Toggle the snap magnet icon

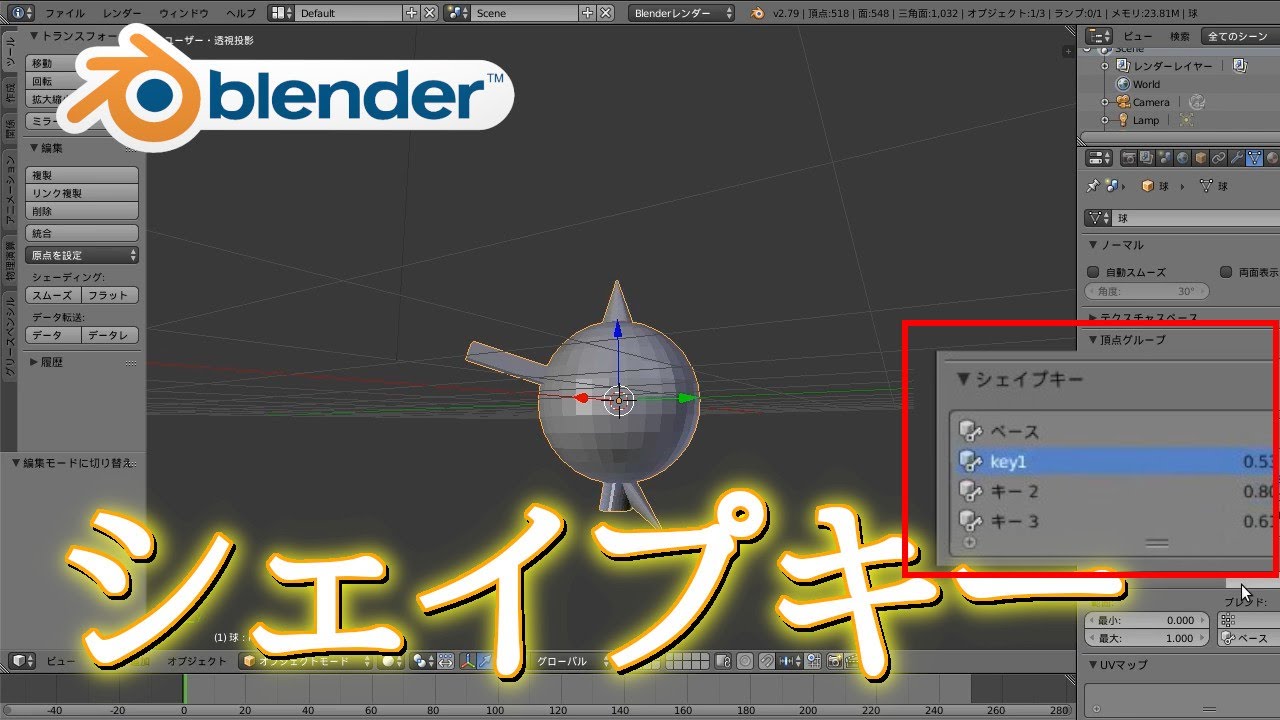(767, 661)
